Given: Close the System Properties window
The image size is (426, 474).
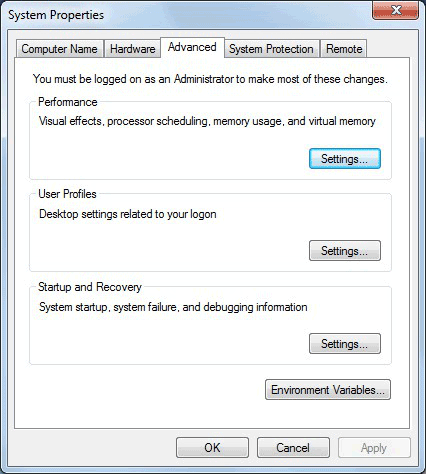Looking at the screenshot, I should coord(395,11).
